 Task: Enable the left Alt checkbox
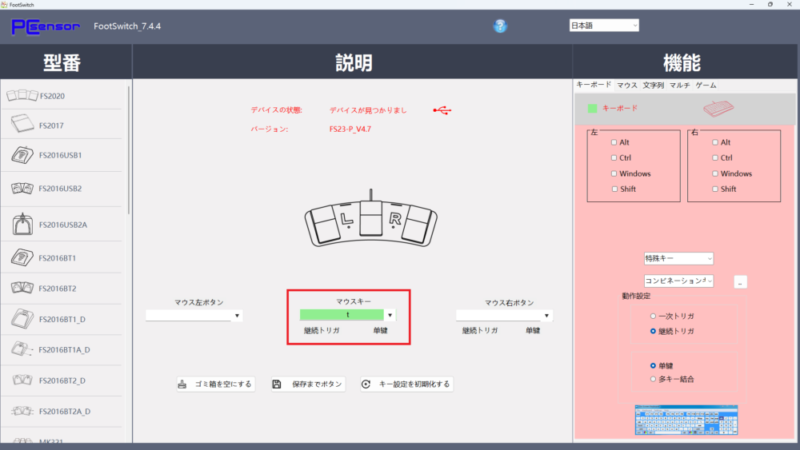[x=614, y=142]
